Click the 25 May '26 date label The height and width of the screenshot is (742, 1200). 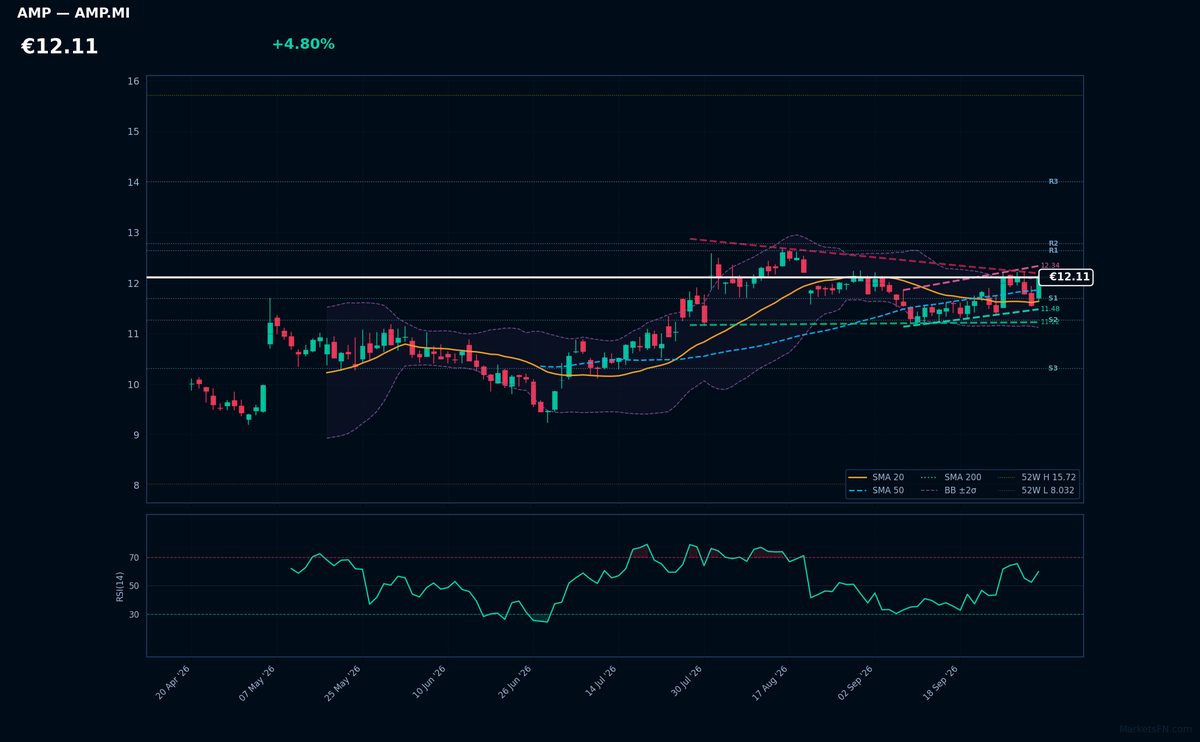342,682
